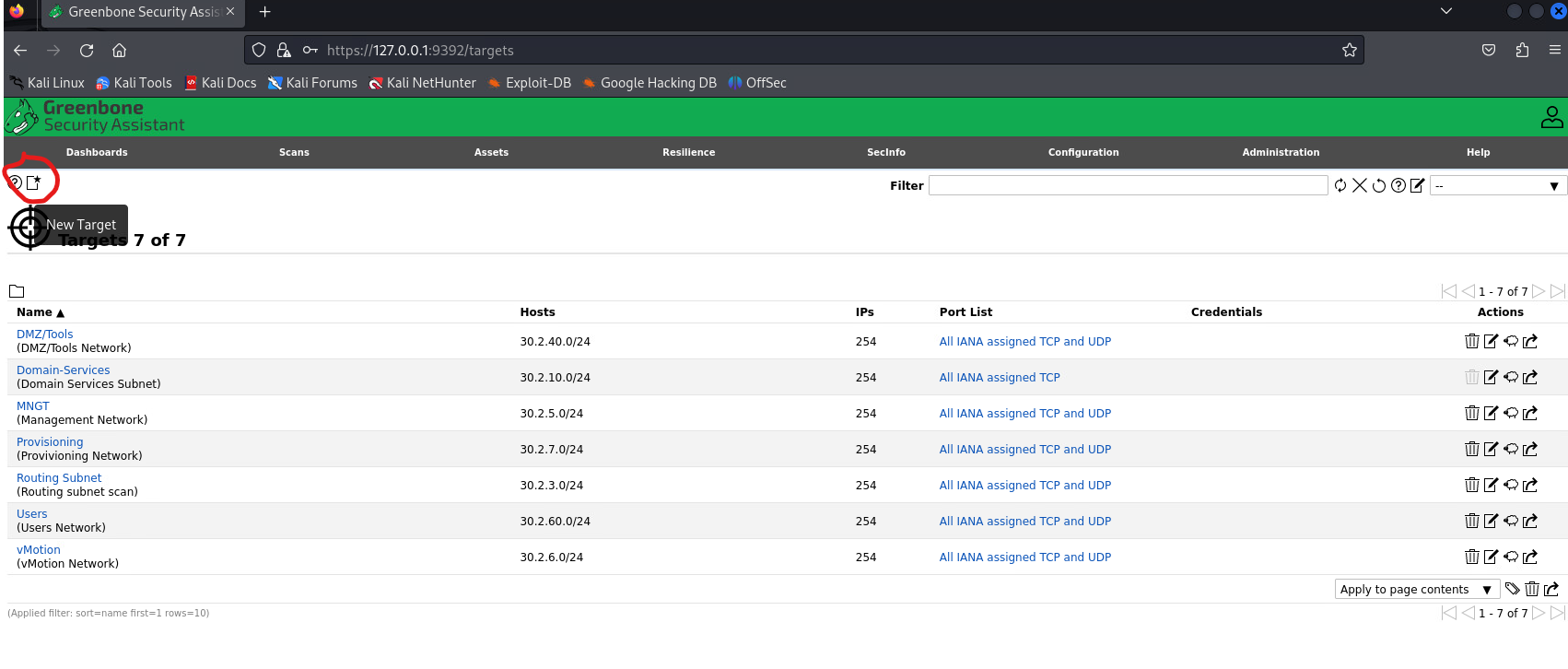The width and height of the screenshot is (1568, 669).
Task: Open the Configuration menu
Action: [x=1083, y=152]
